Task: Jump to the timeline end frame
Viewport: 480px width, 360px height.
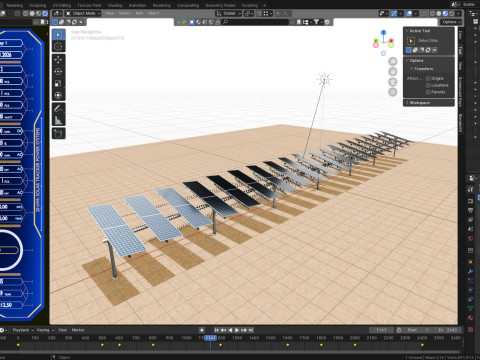Action: (x=251, y=330)
